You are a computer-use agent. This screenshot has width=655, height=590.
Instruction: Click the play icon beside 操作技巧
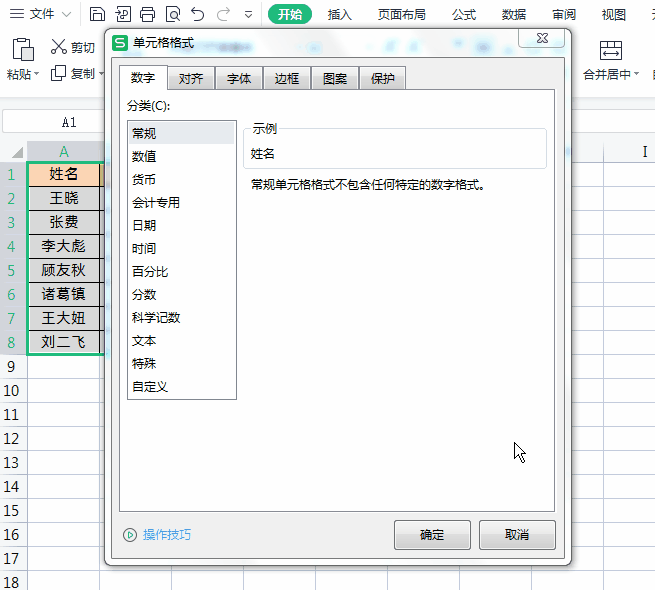[x=130, y=534]
